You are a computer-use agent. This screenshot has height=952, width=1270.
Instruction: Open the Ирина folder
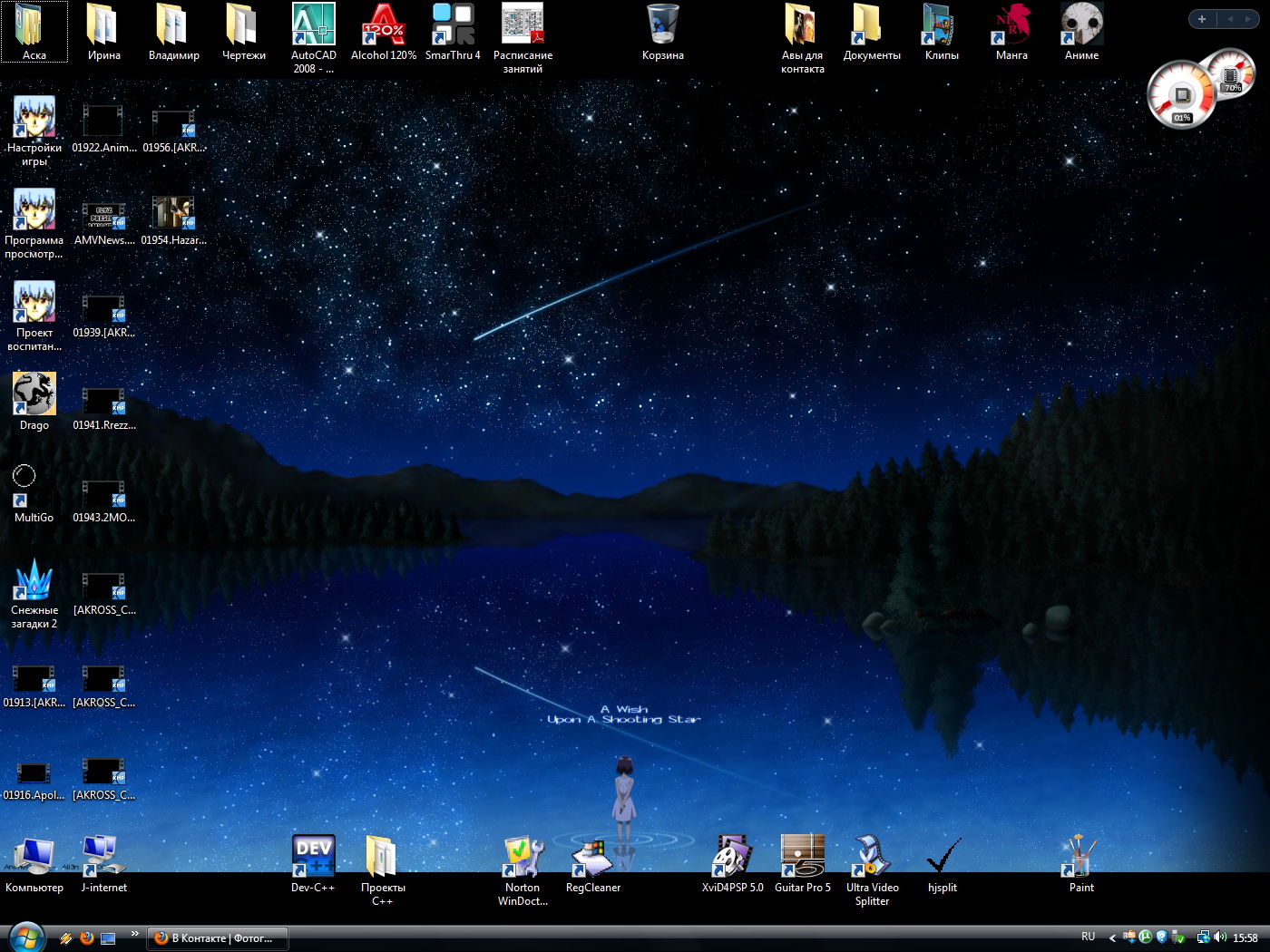pos(104,32)
